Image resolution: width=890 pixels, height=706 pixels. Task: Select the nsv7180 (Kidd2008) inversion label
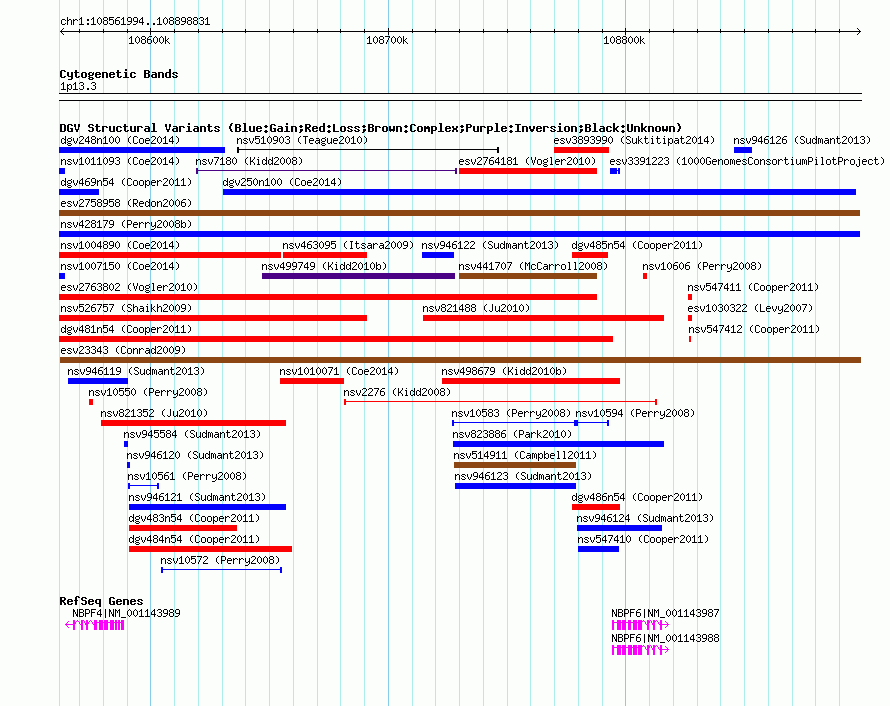249,161
